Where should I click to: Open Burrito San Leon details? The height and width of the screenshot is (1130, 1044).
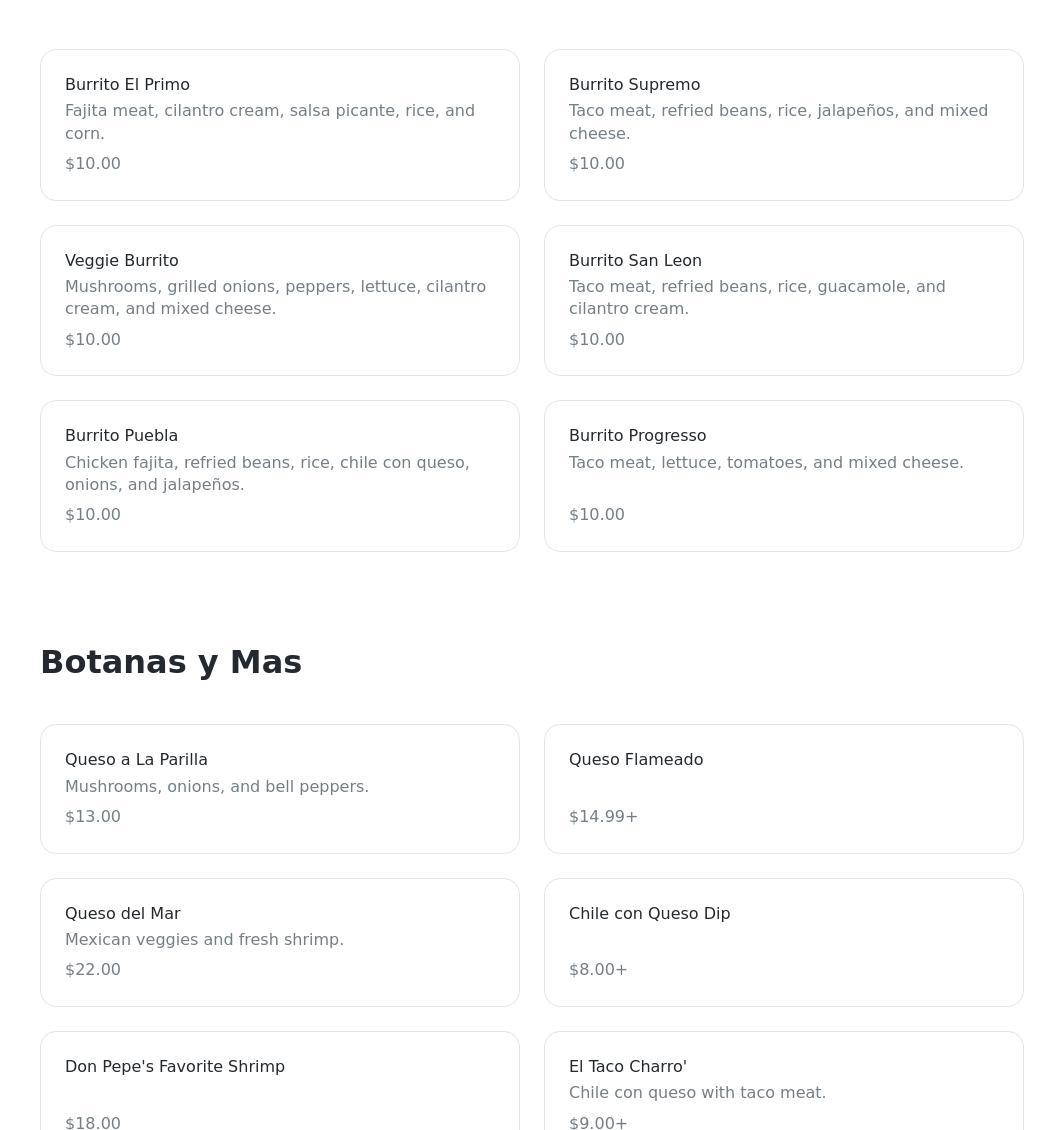click(783, 300)
